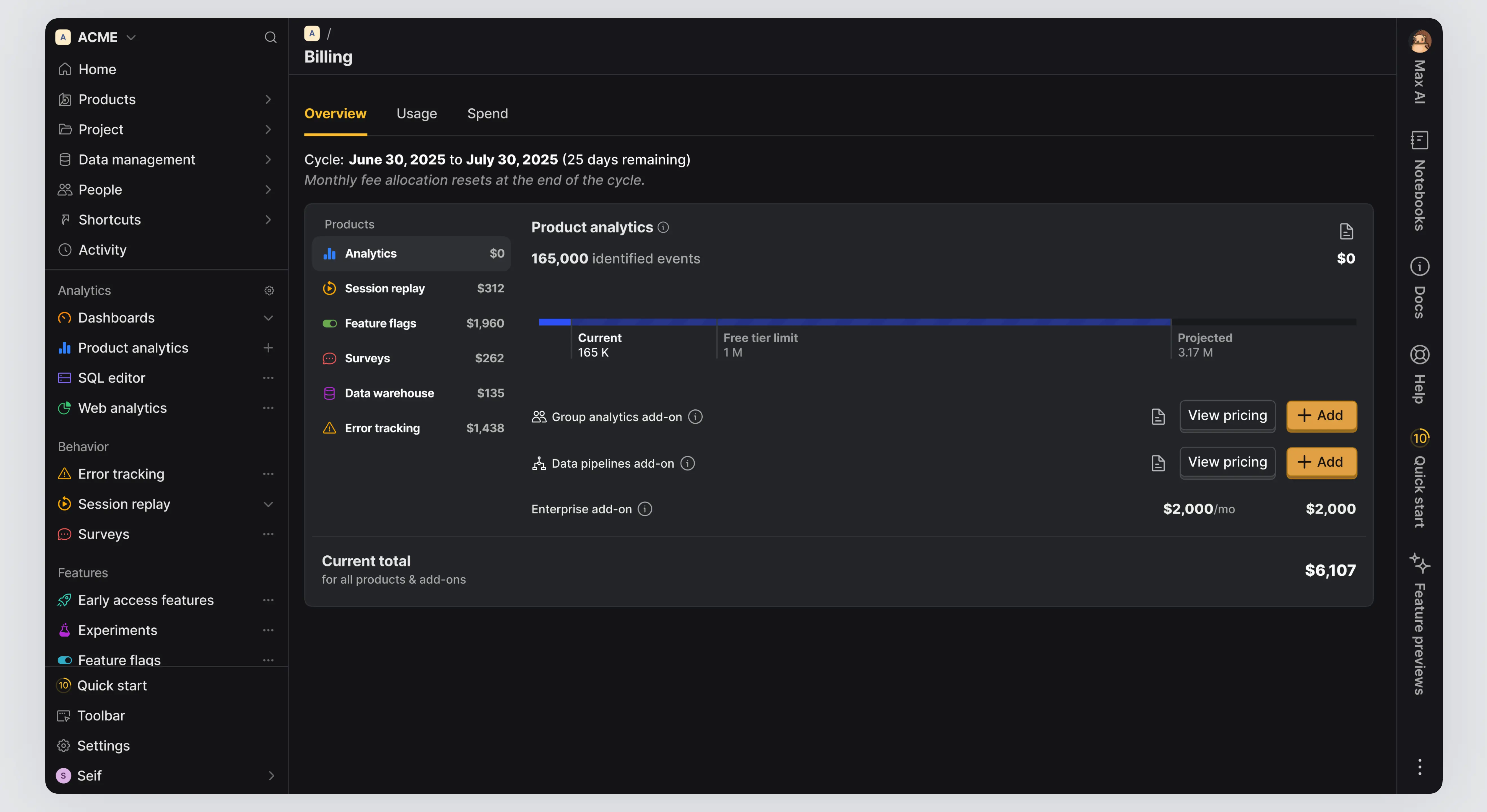Click the Enterprise add-on info icon
Image resolution: width=1487 pixels, height=812 pixels.
(645, 509)
